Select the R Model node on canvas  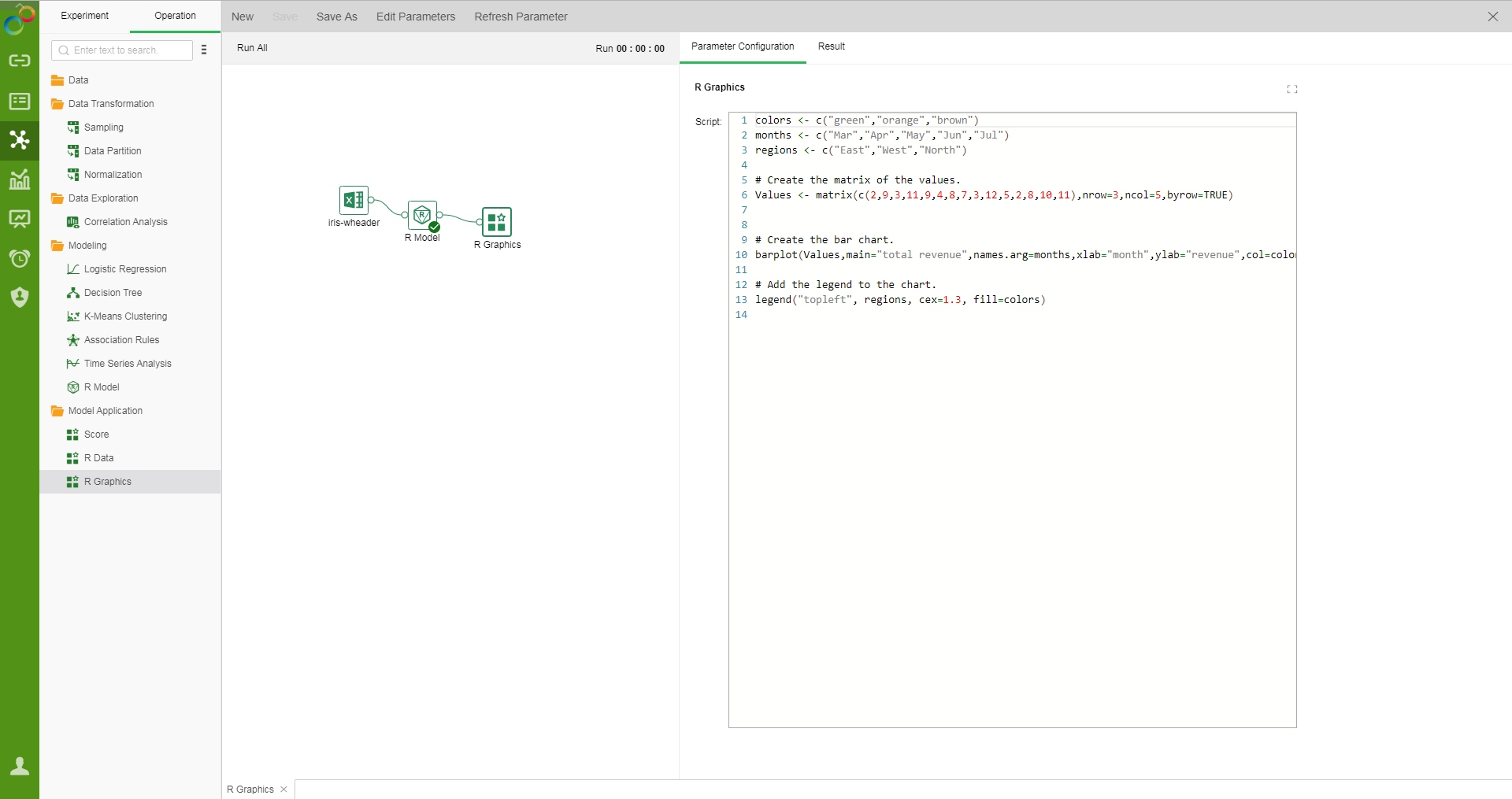point(422,215)
